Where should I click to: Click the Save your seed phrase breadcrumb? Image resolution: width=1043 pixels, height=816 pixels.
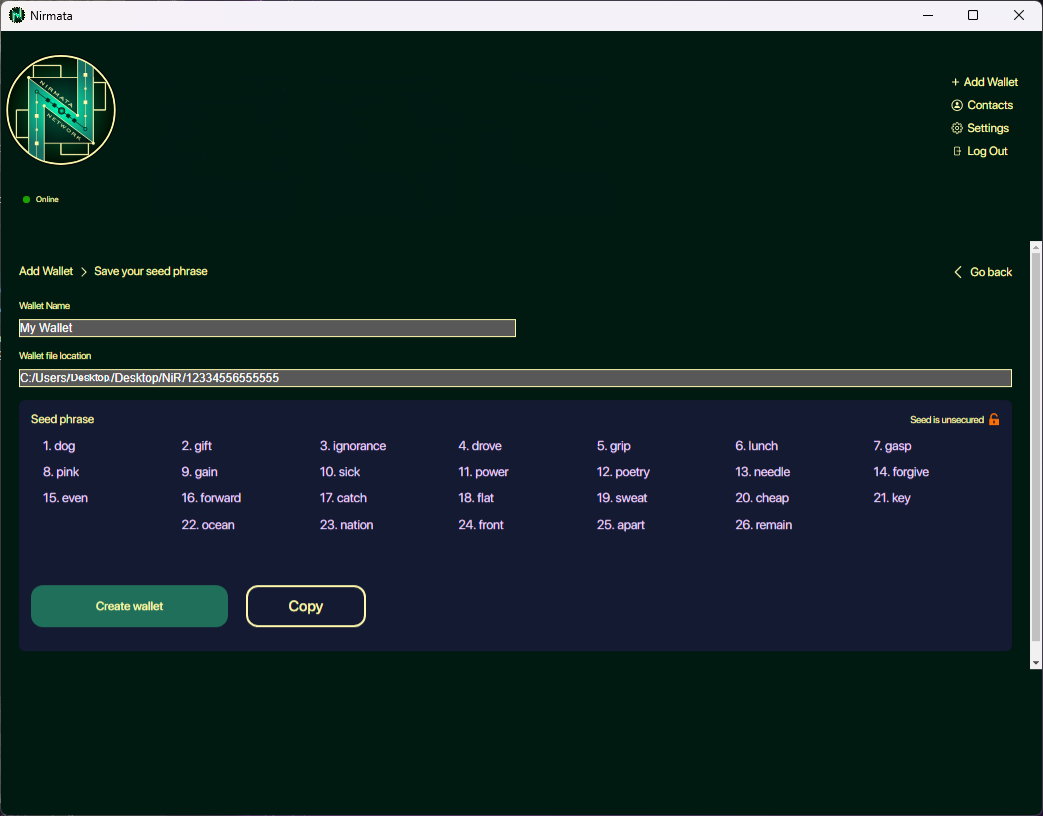[x=151, y=271]
